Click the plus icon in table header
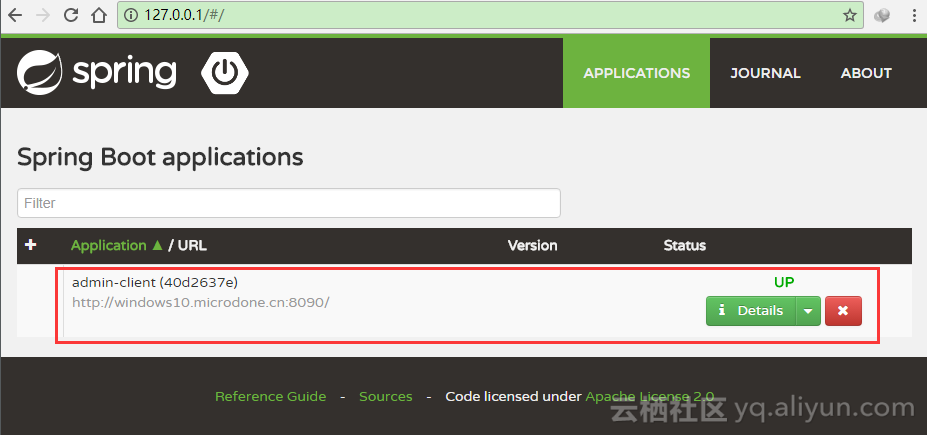The height and width of the screenshot is (435, 927). 31,245
